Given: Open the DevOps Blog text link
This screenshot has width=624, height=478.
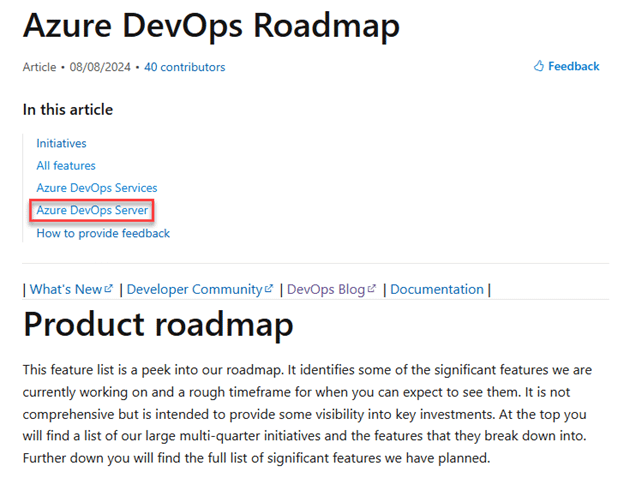Looking at the screenshot, I should click(326, 290).
